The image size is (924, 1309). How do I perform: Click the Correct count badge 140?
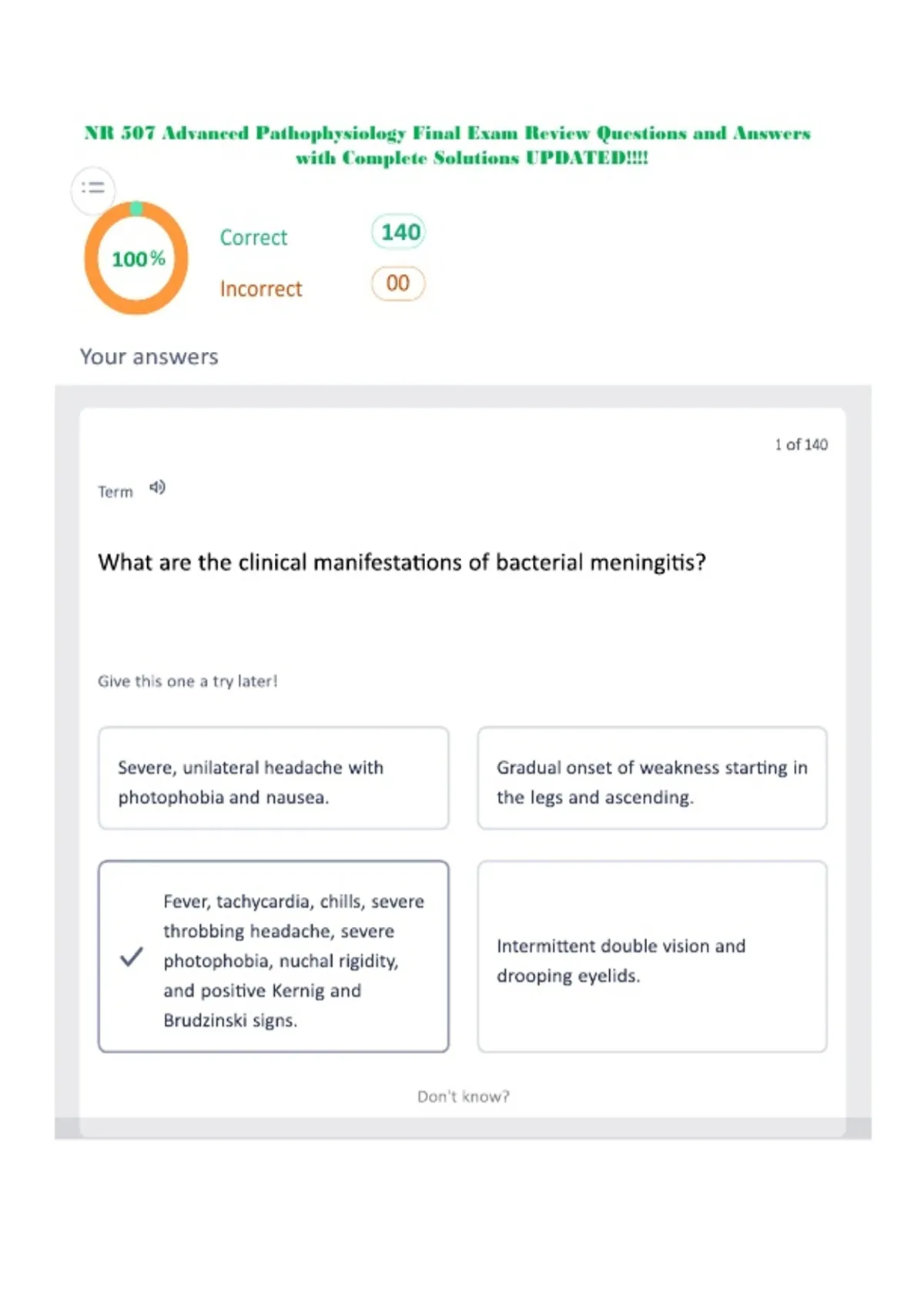tap(399, 232)
